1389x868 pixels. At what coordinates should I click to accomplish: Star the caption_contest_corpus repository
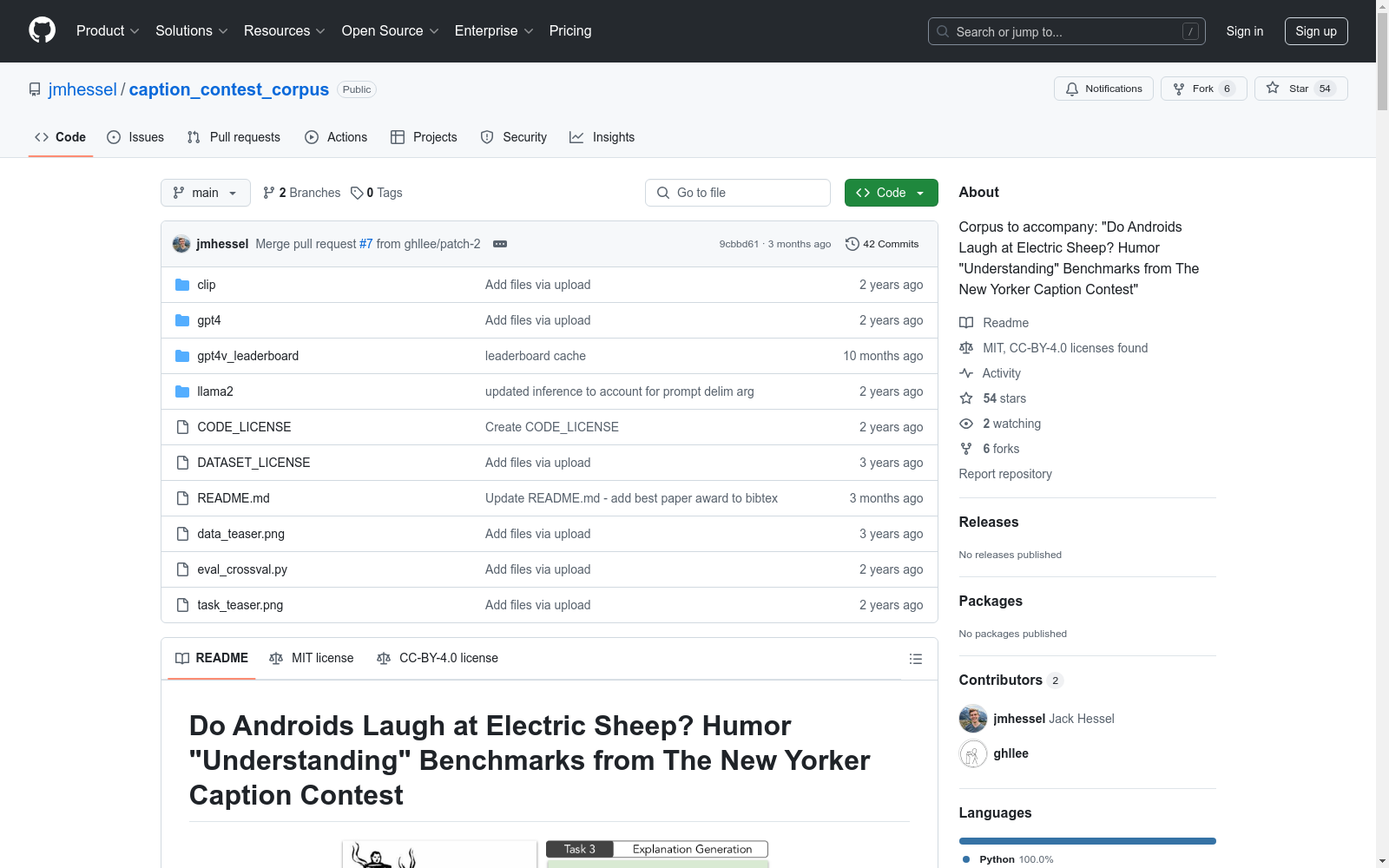(1300, 89)
